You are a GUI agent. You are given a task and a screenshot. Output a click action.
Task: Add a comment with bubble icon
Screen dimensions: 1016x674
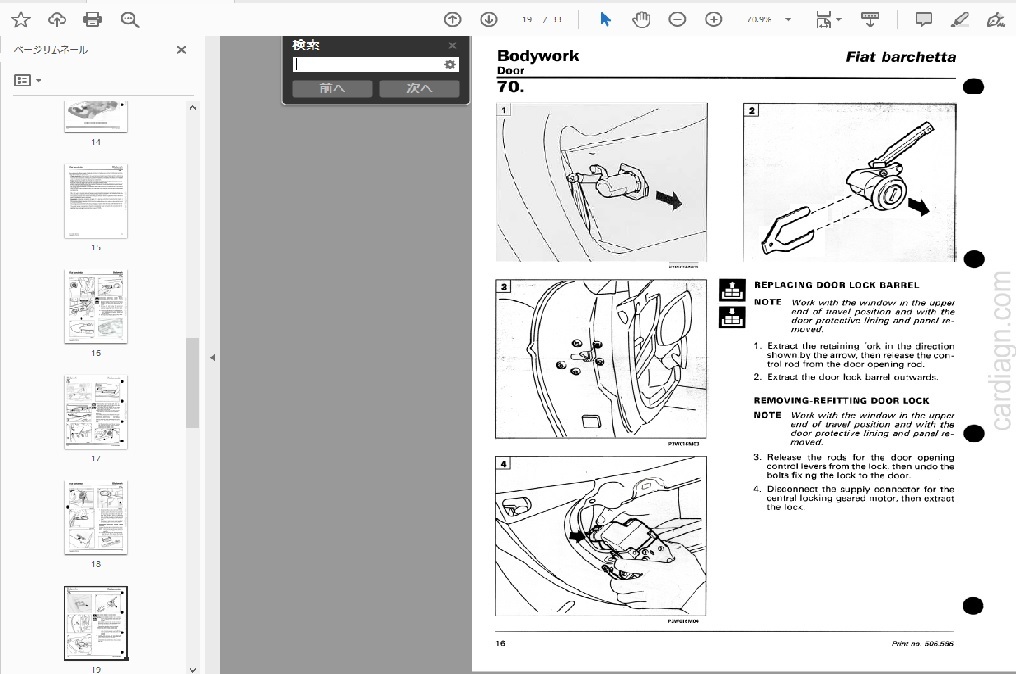[923, 19]
